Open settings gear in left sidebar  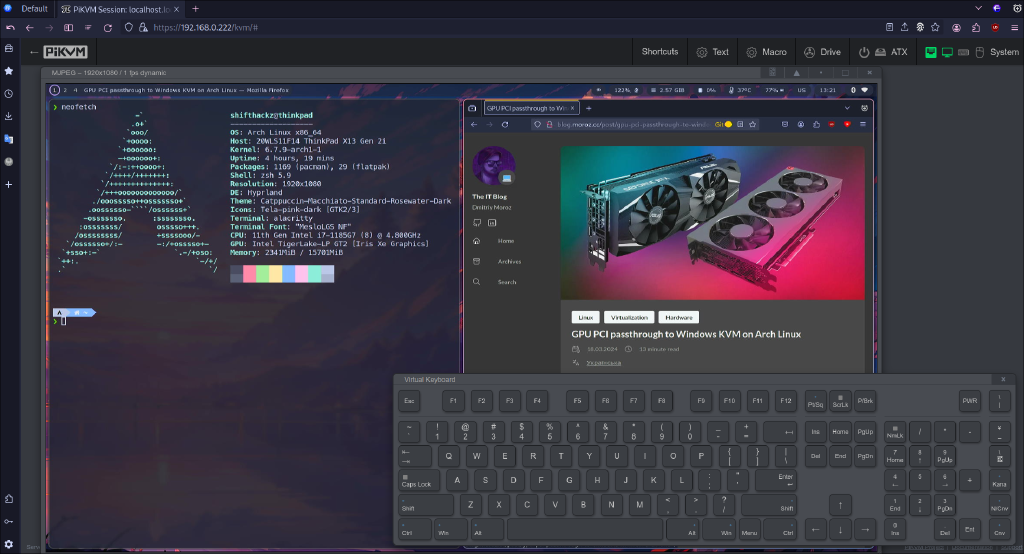[x=8, y=544]
